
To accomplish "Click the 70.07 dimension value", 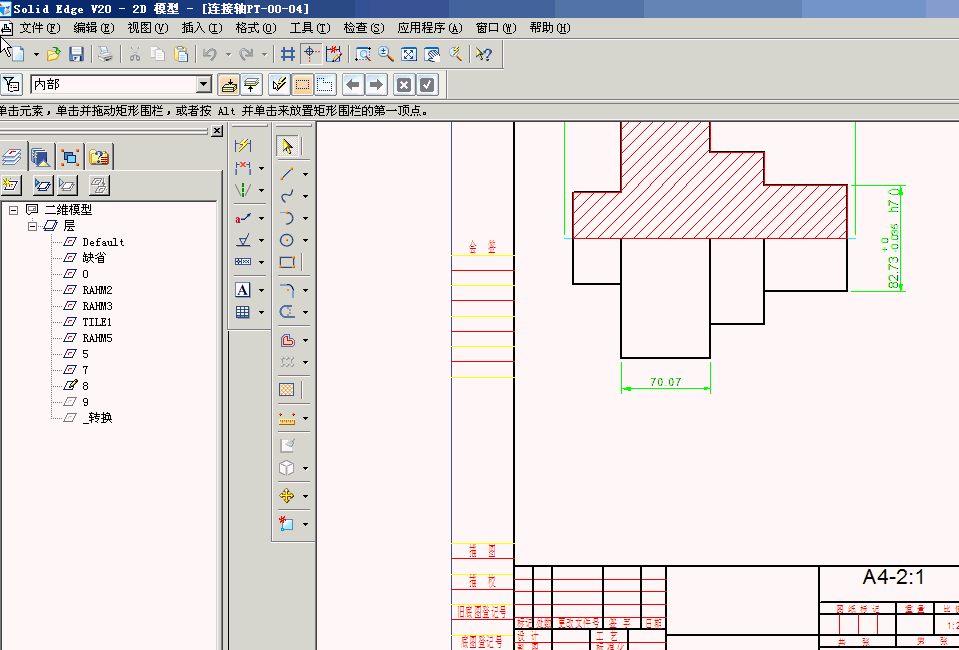I will point(665,382).
